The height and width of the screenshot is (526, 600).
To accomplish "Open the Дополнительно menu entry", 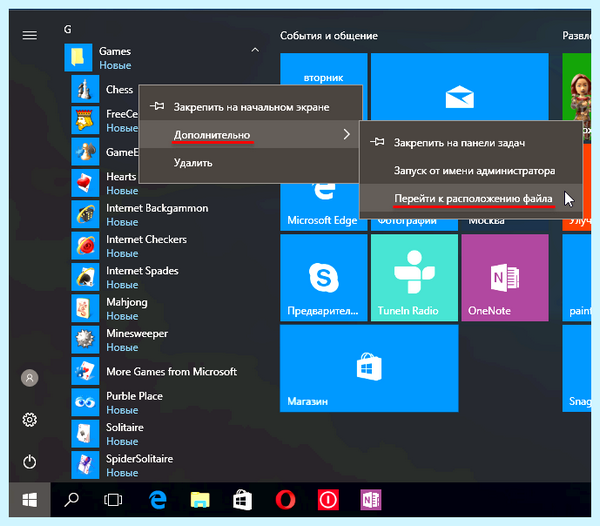I will coord(251,134).
